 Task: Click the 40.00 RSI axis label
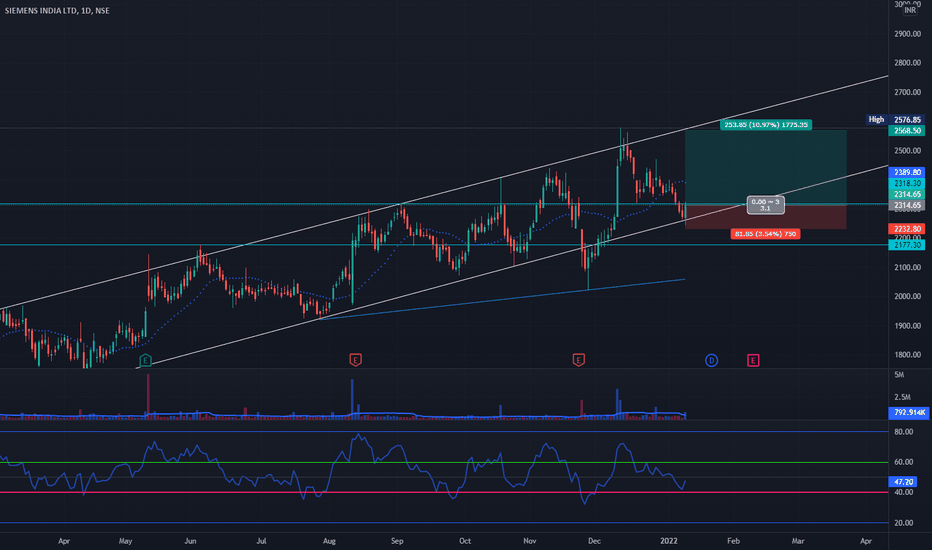[903, 492]
